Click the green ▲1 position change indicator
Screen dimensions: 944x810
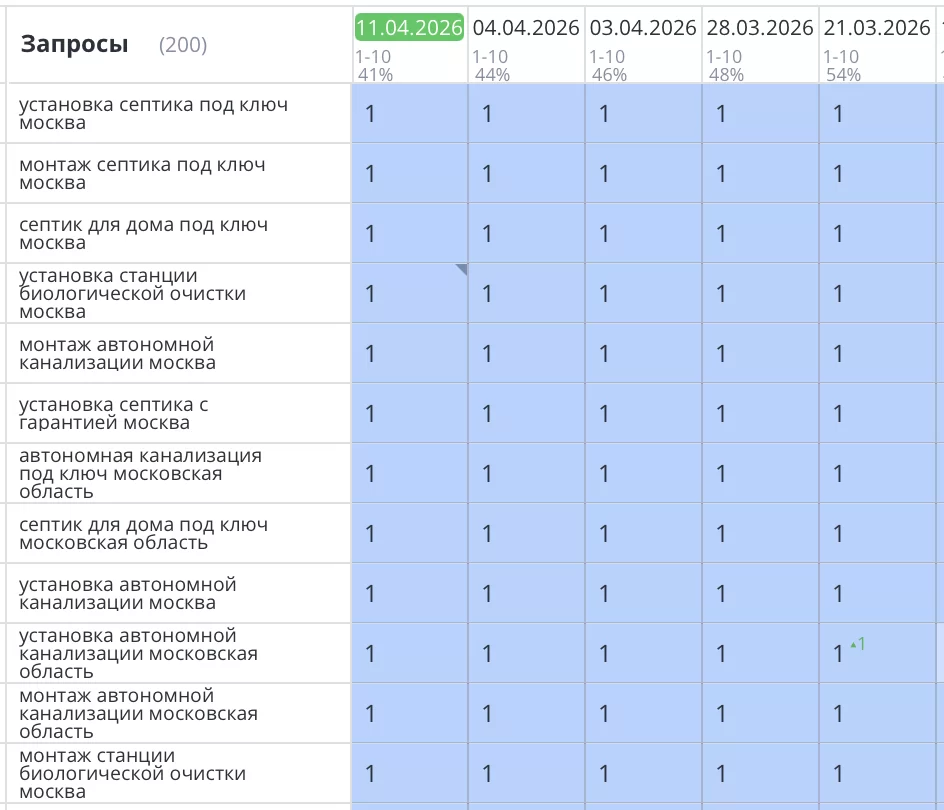[856, 644]
